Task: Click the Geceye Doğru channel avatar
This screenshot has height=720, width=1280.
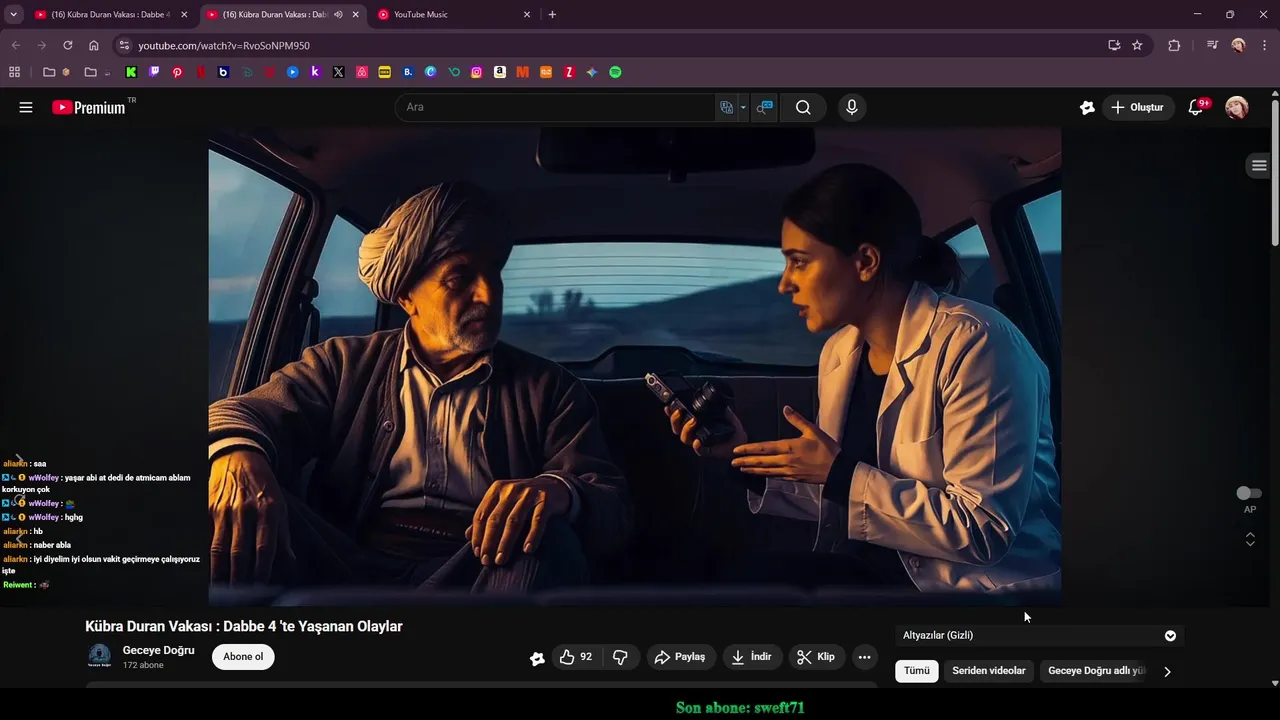Action: coord(100,656)
